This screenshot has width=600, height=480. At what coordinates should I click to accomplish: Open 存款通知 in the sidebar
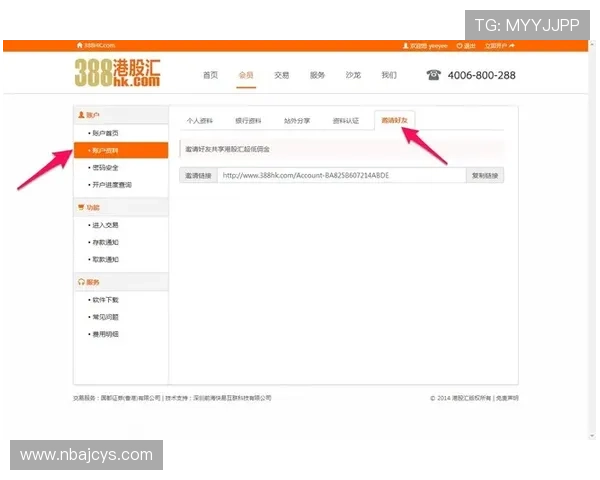pyautogui.click(x=105, y=242)
